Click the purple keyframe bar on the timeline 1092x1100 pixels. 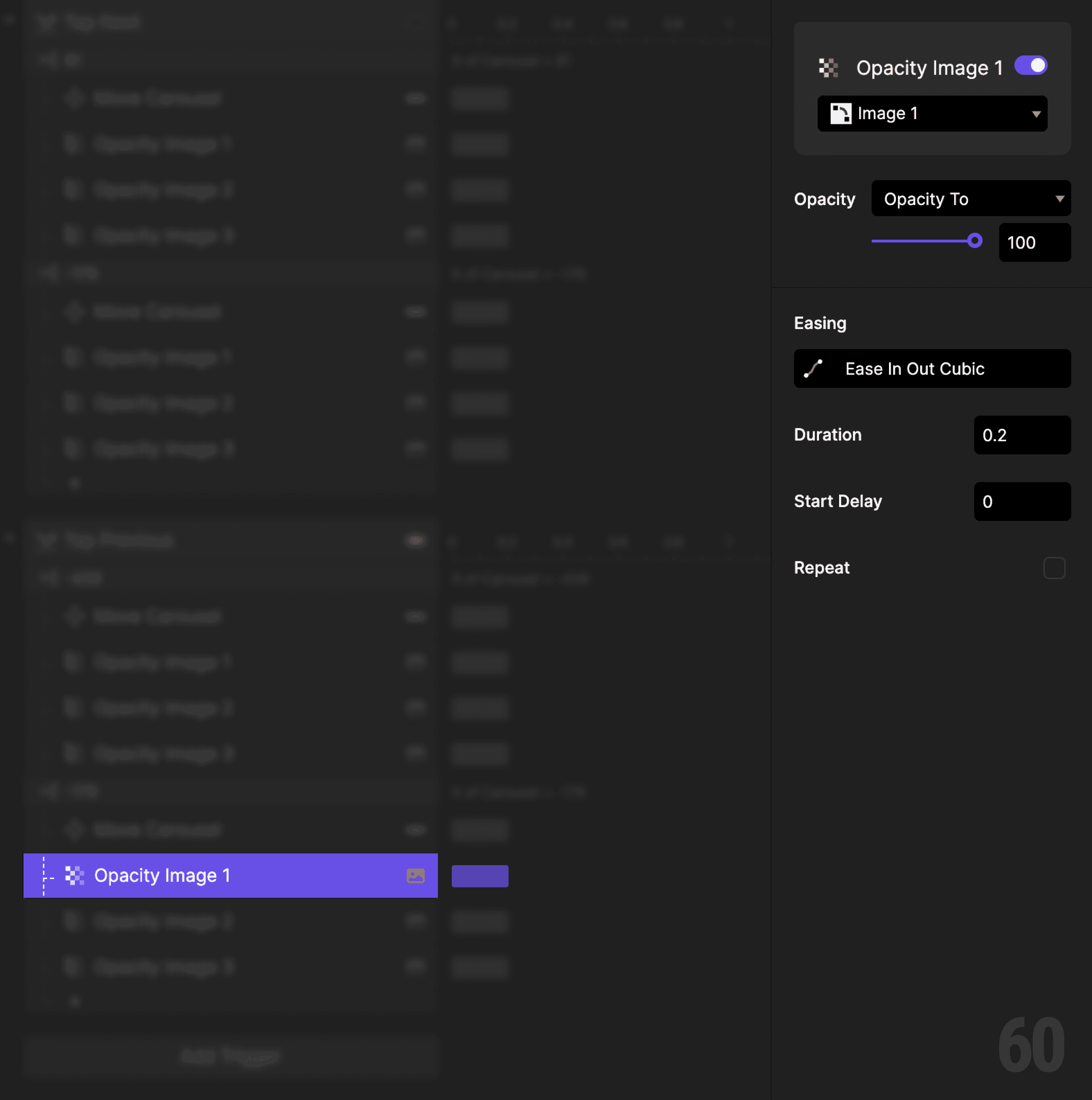coord(479,876)
